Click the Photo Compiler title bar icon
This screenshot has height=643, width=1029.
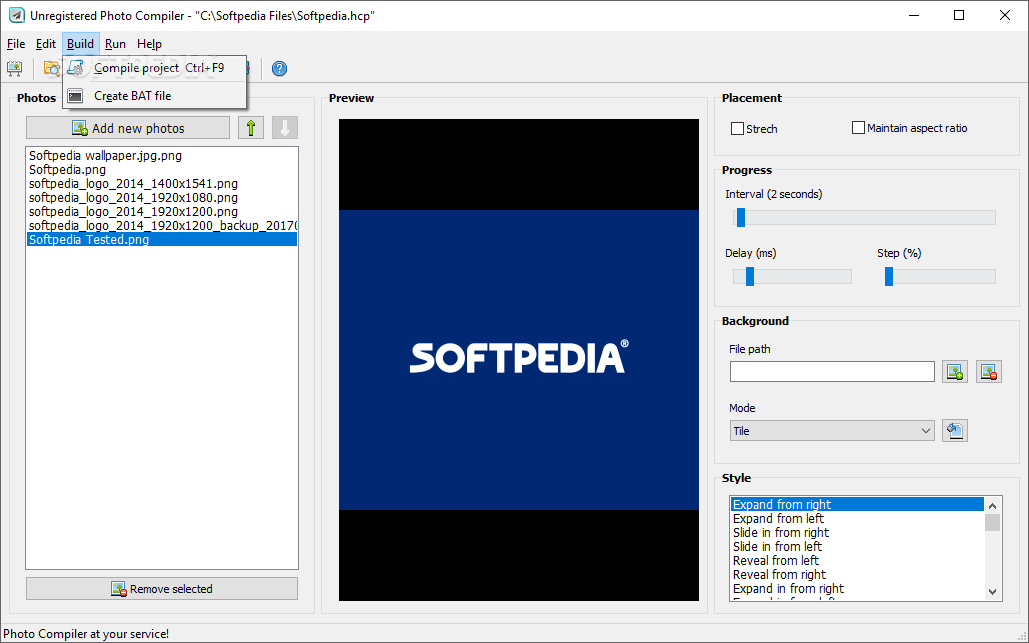(x=16, y=15)
